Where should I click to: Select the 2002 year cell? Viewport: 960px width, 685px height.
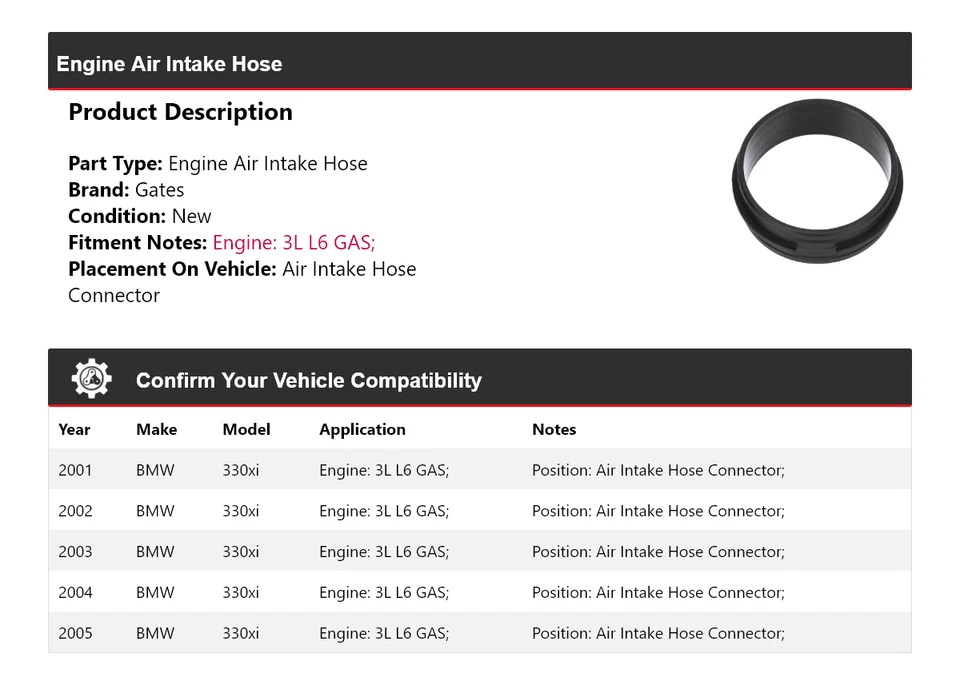coord(75,511)
